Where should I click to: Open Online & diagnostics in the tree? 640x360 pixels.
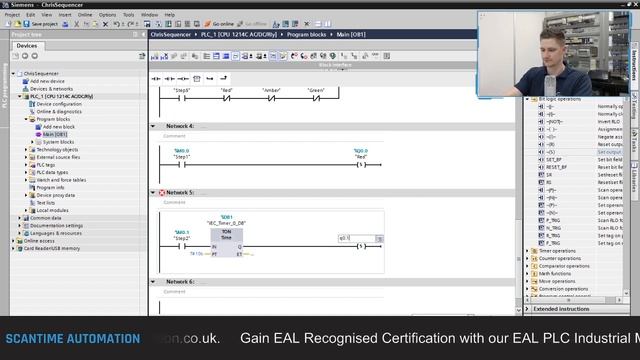59,112
